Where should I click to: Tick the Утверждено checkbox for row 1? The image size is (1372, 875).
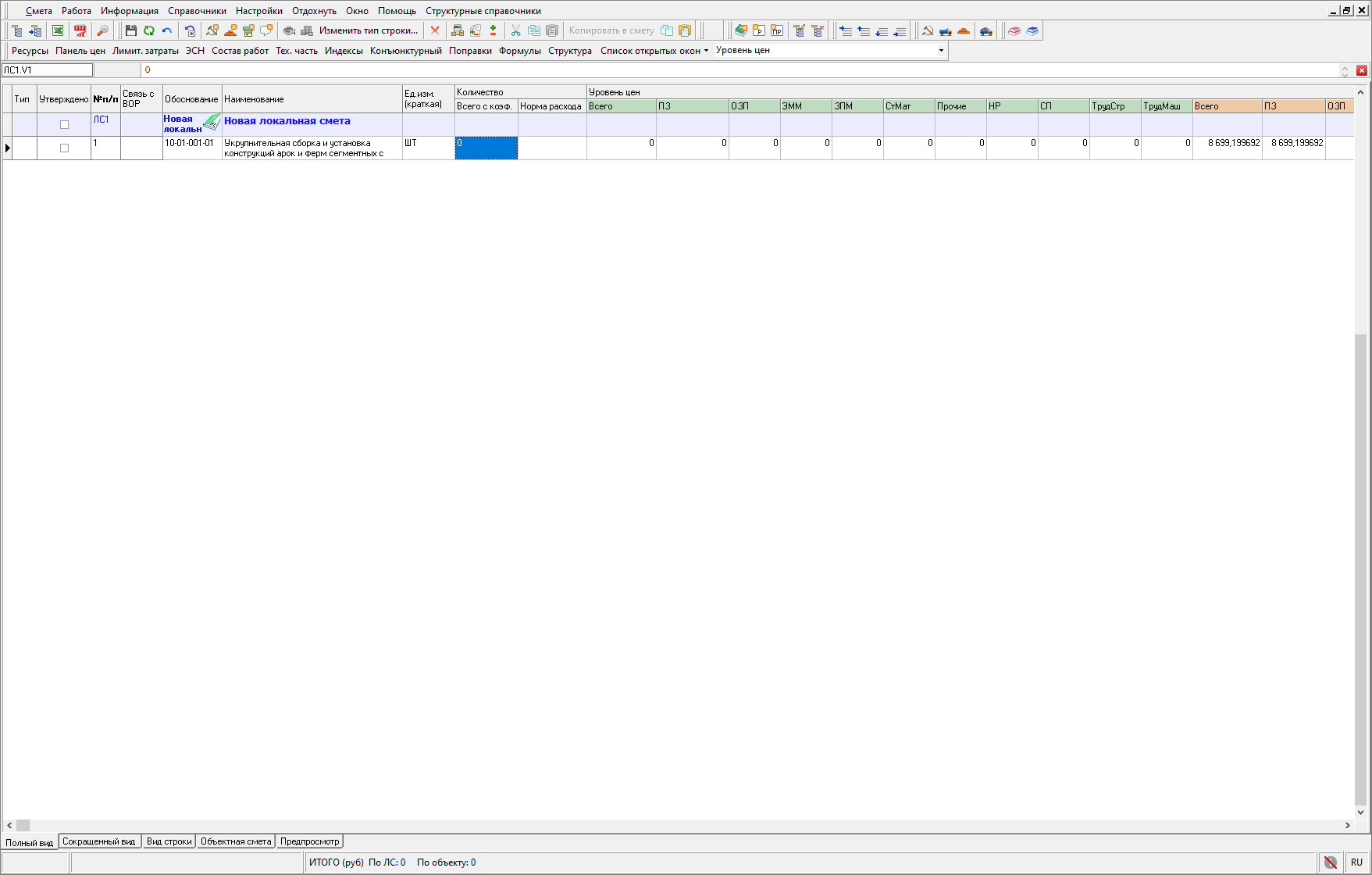65,148
